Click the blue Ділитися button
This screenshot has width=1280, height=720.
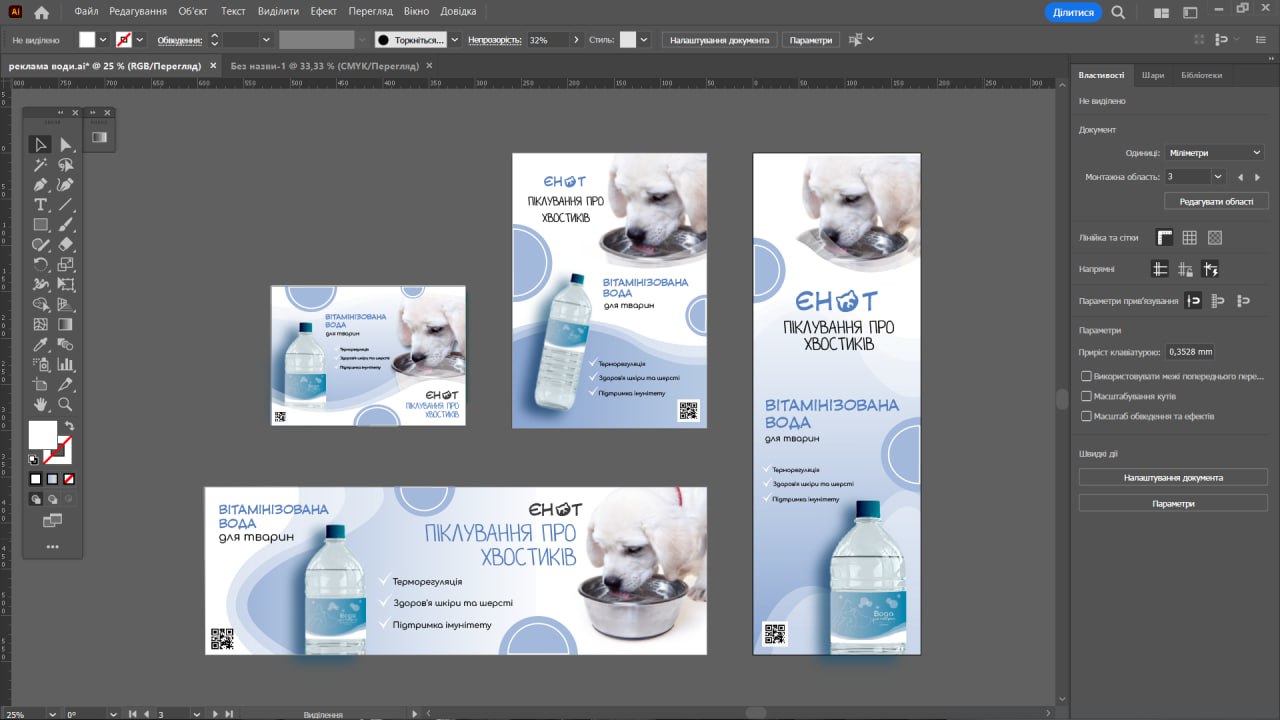(1073, 12)
